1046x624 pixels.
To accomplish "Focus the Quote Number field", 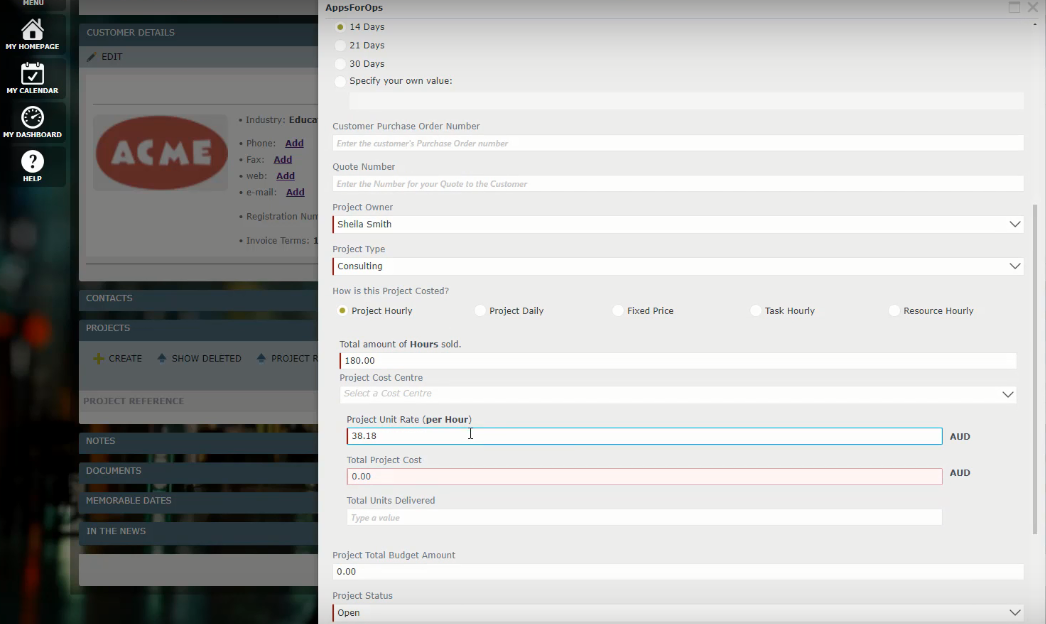I will [678, 184].
